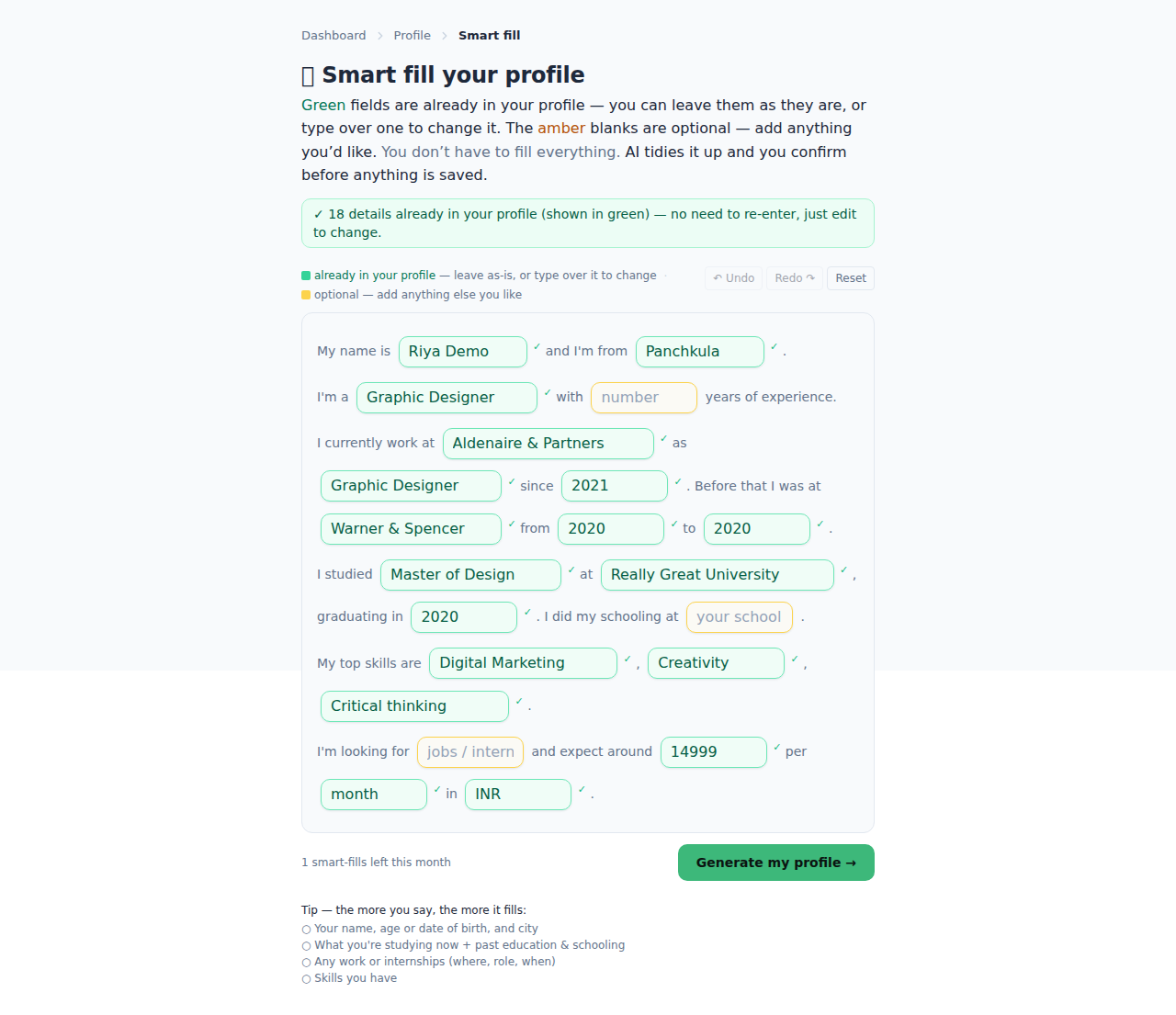Edit the month pay period field

(374, 795)
